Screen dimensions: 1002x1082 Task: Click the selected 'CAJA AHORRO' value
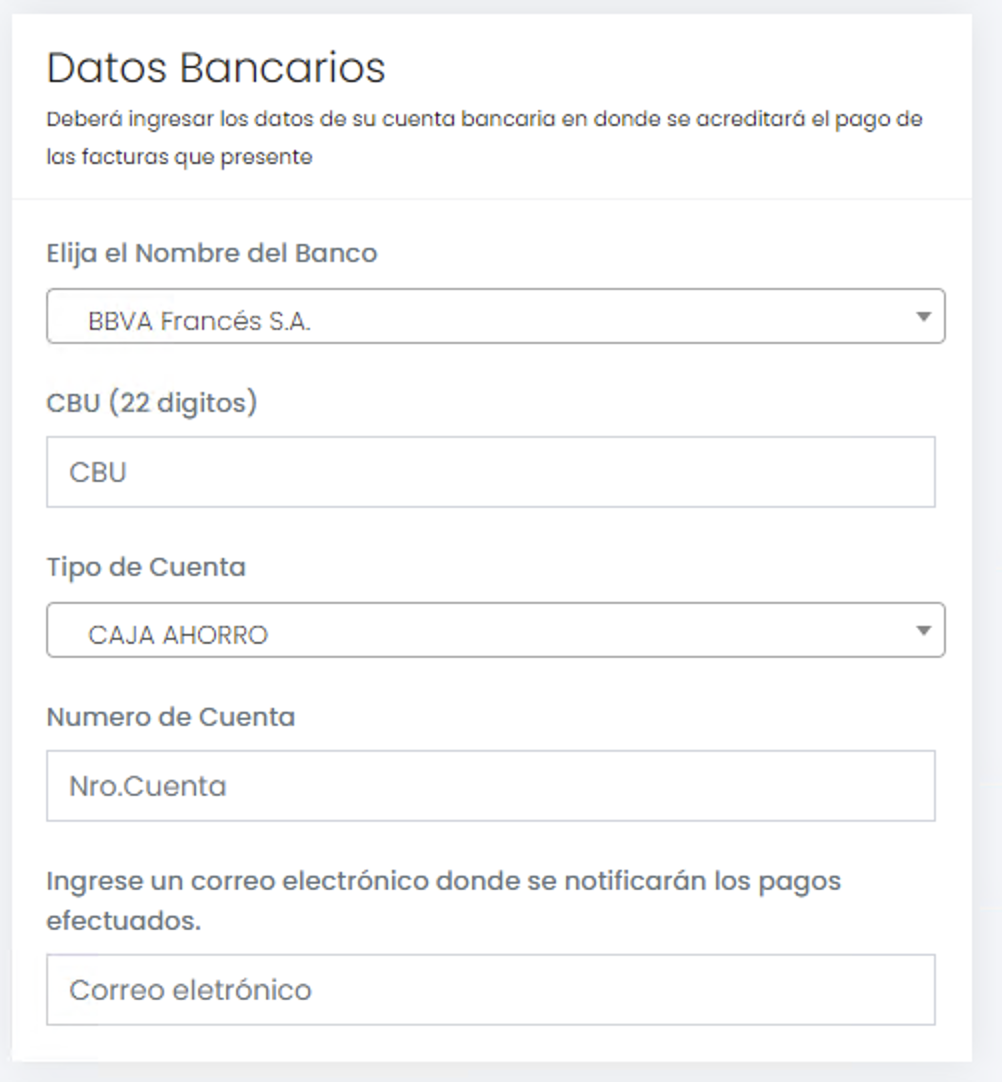[178, 635]
